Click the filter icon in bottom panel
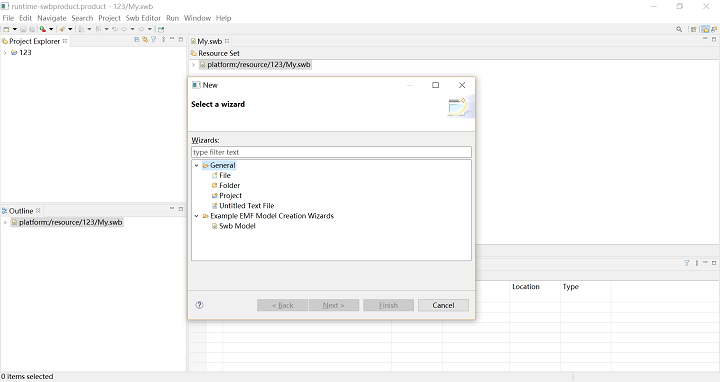The image size is (720, 382). [687, 263]
